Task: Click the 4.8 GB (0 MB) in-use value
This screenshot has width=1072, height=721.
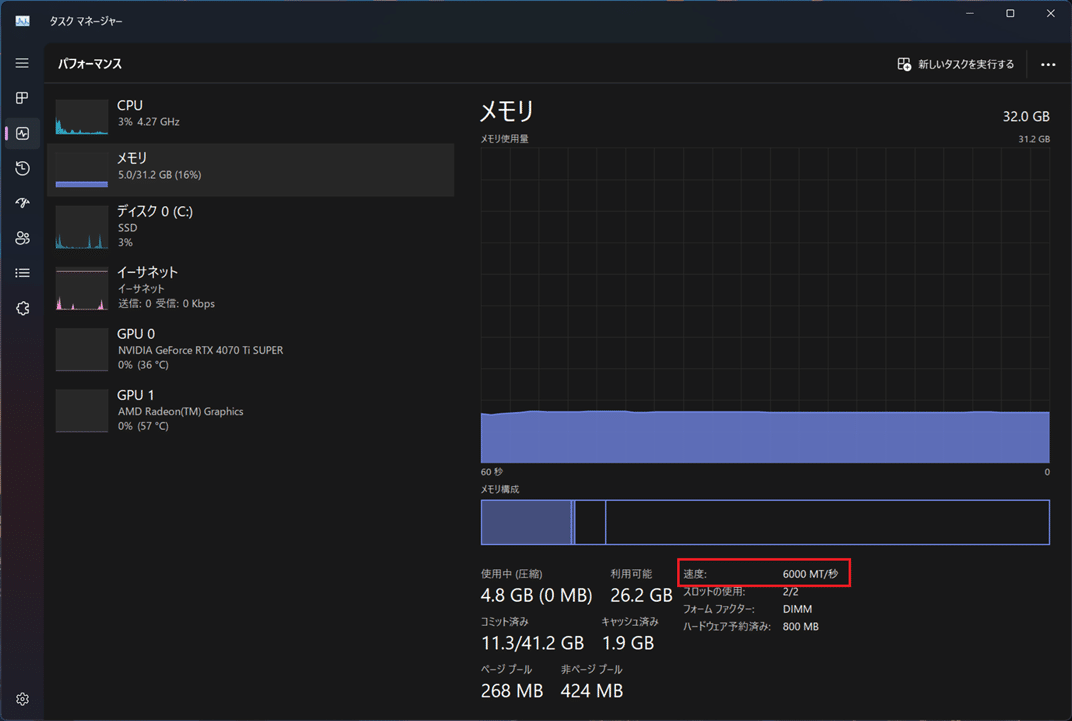Action: [537, 595]
